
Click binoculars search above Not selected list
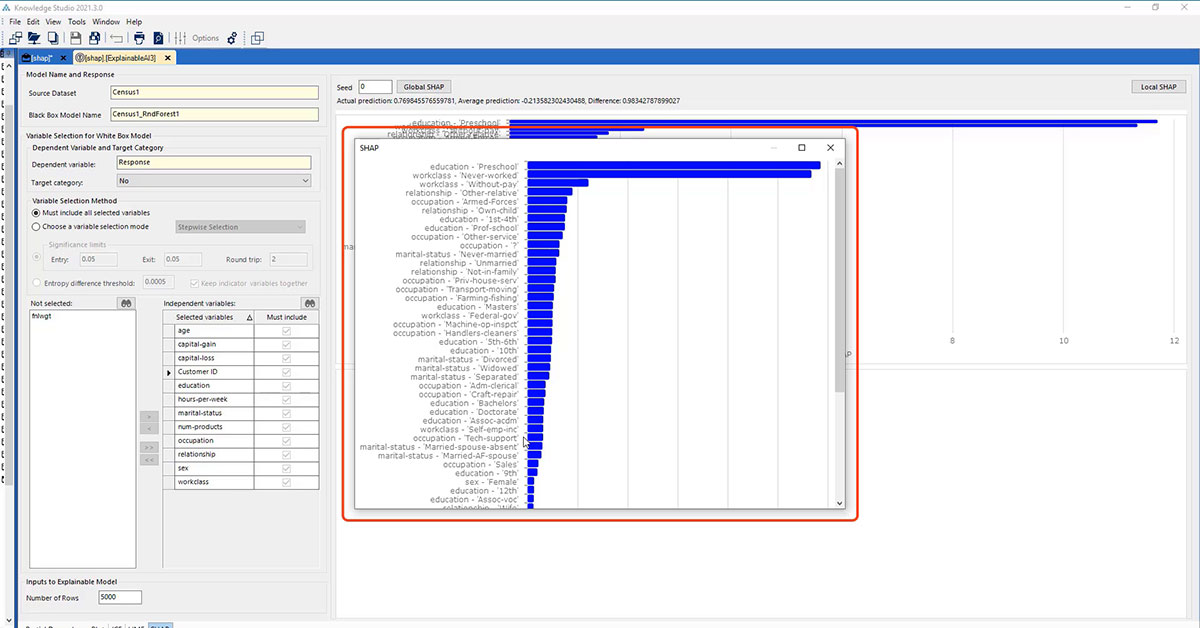(126, 303)
